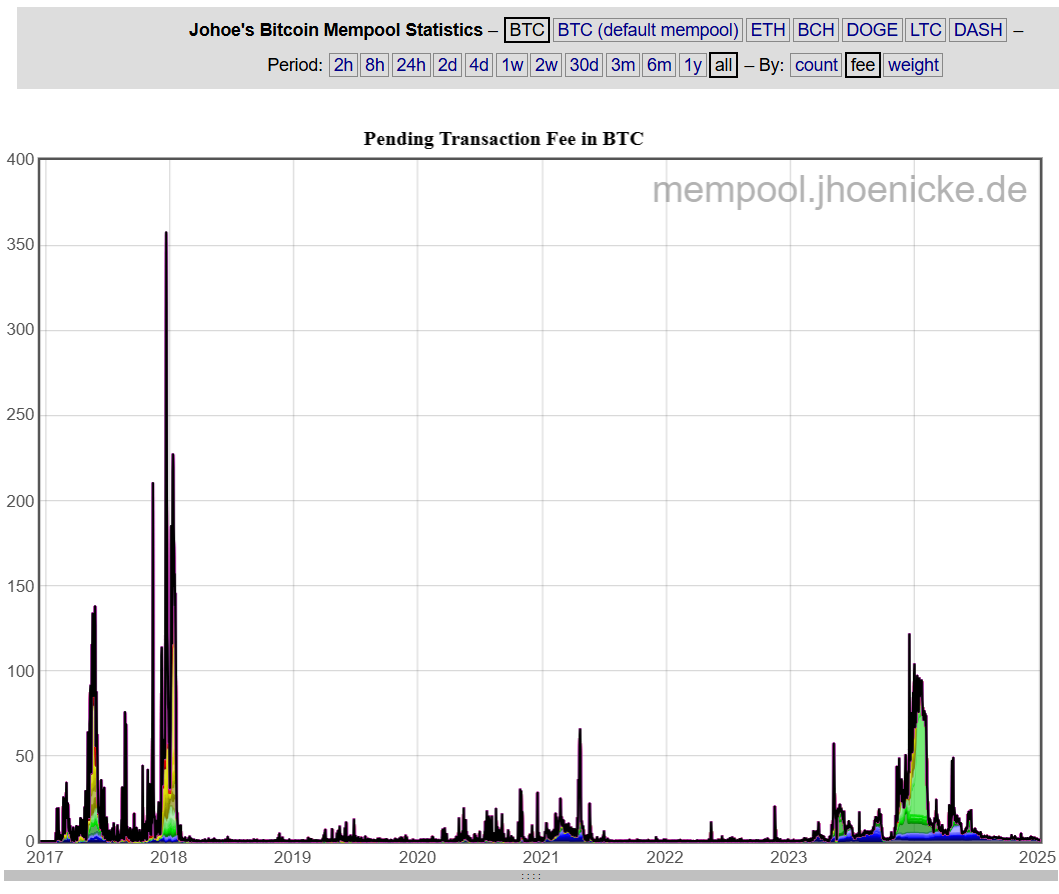Switch the period to 3m
The image size is (1059, 894).
(623, 65)
